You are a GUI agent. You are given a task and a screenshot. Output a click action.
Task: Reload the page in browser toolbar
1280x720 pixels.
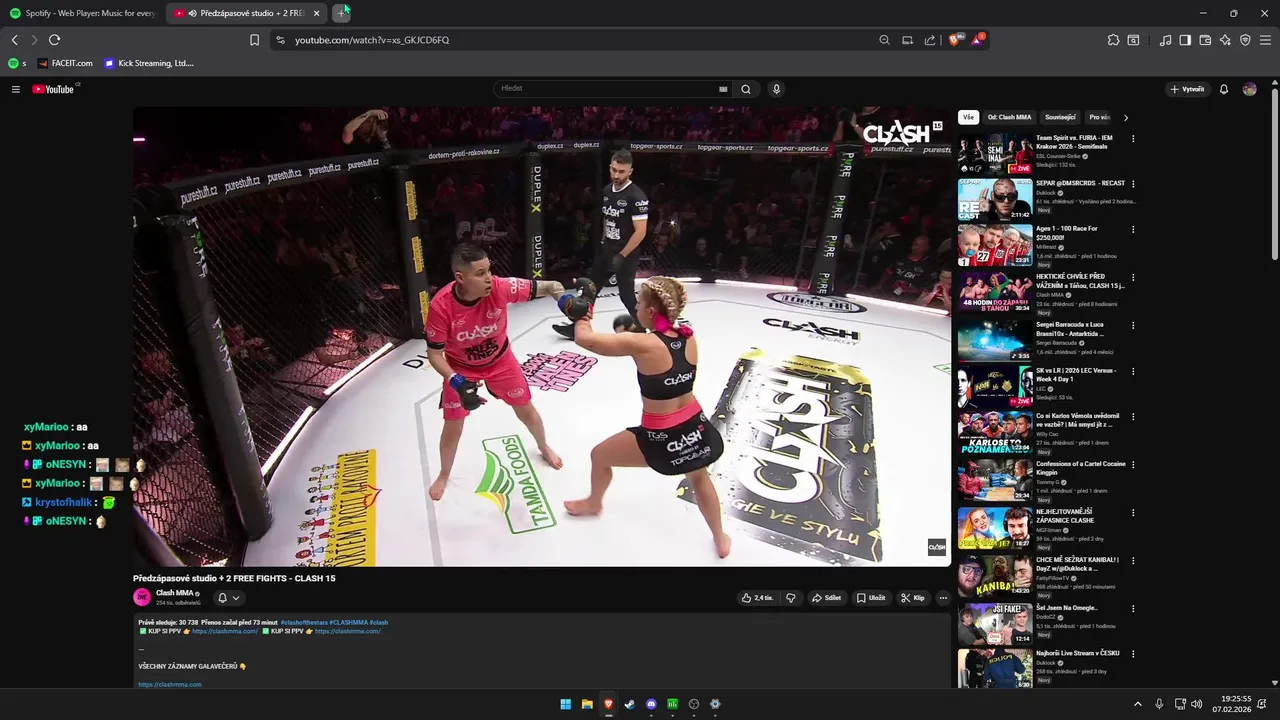click(x=54, y=40)
